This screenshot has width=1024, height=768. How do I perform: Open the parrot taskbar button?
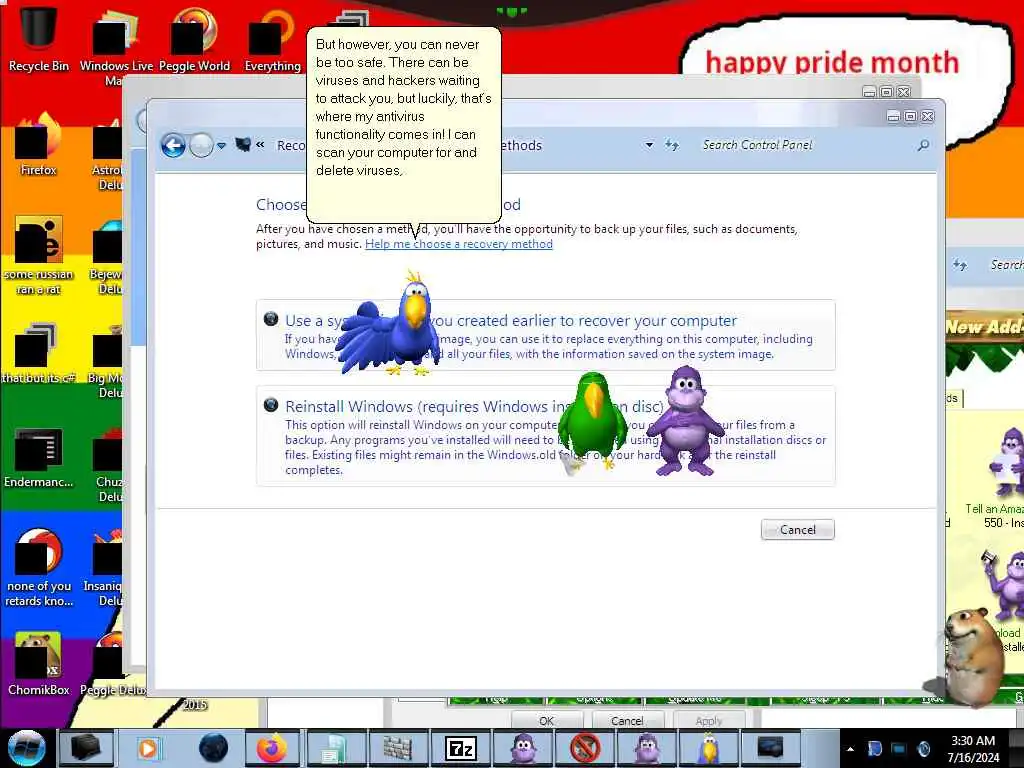709,748
